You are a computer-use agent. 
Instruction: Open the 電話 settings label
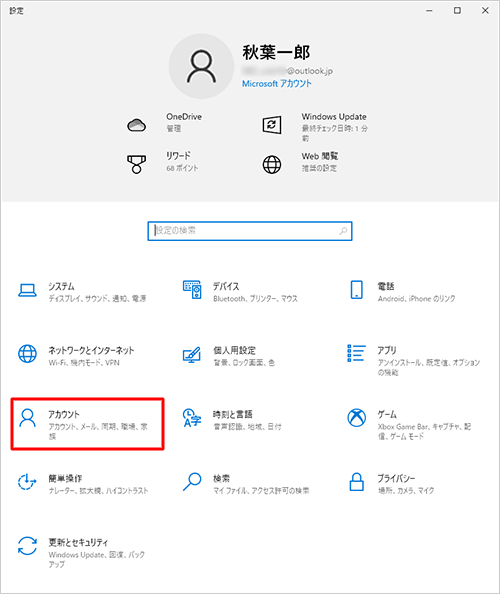tap(386, 286)
